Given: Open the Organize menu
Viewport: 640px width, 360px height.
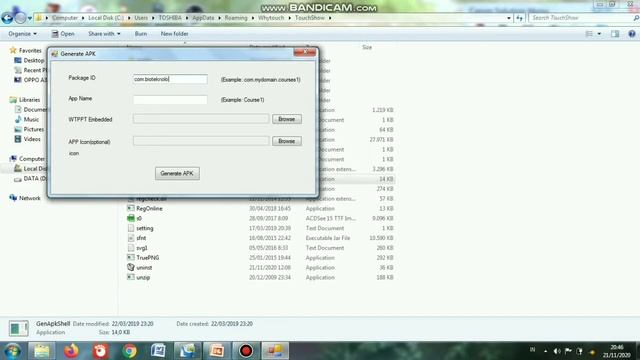Looking at the screenshot, I should [22, 34].
